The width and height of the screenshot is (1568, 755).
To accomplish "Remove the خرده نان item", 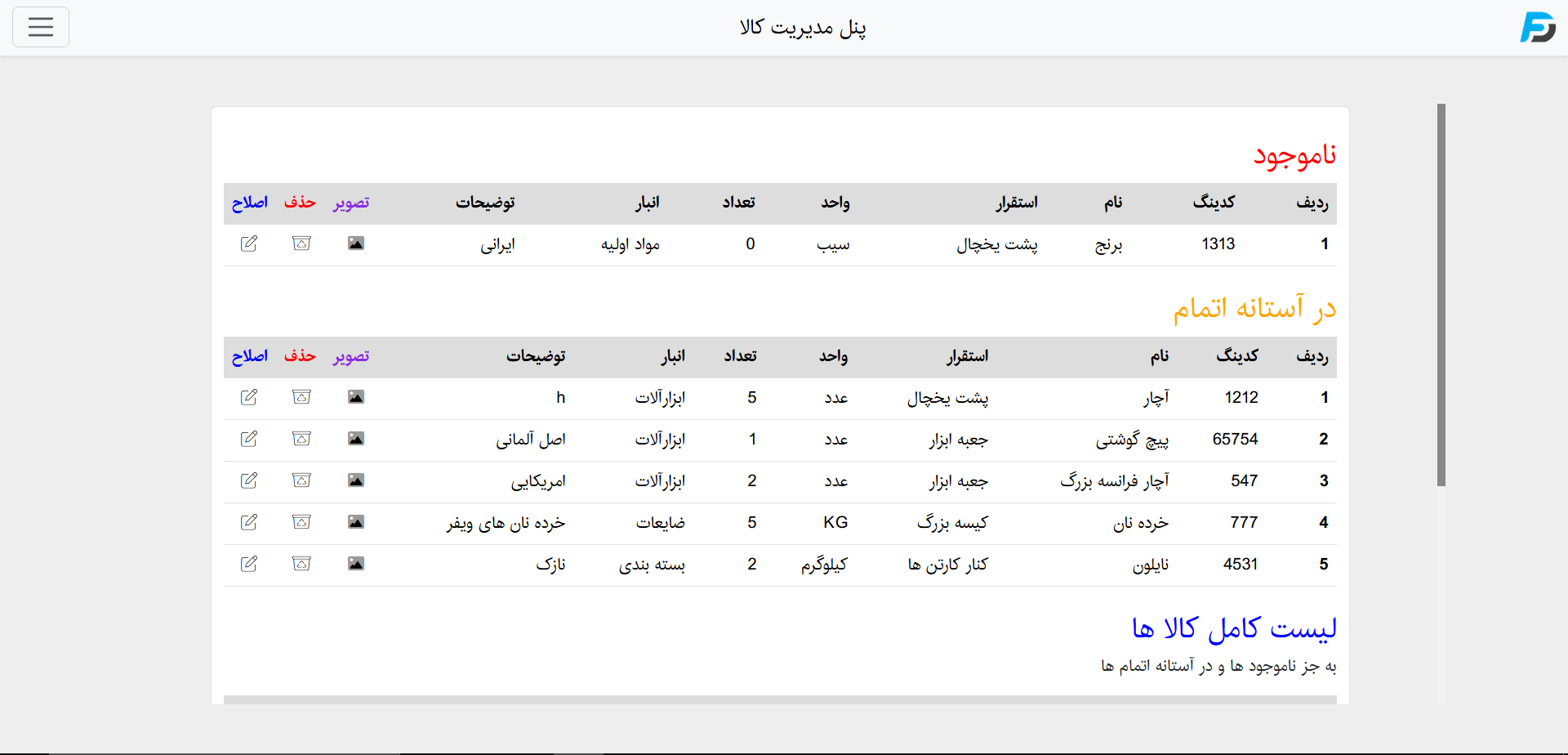I will (301, 522).
